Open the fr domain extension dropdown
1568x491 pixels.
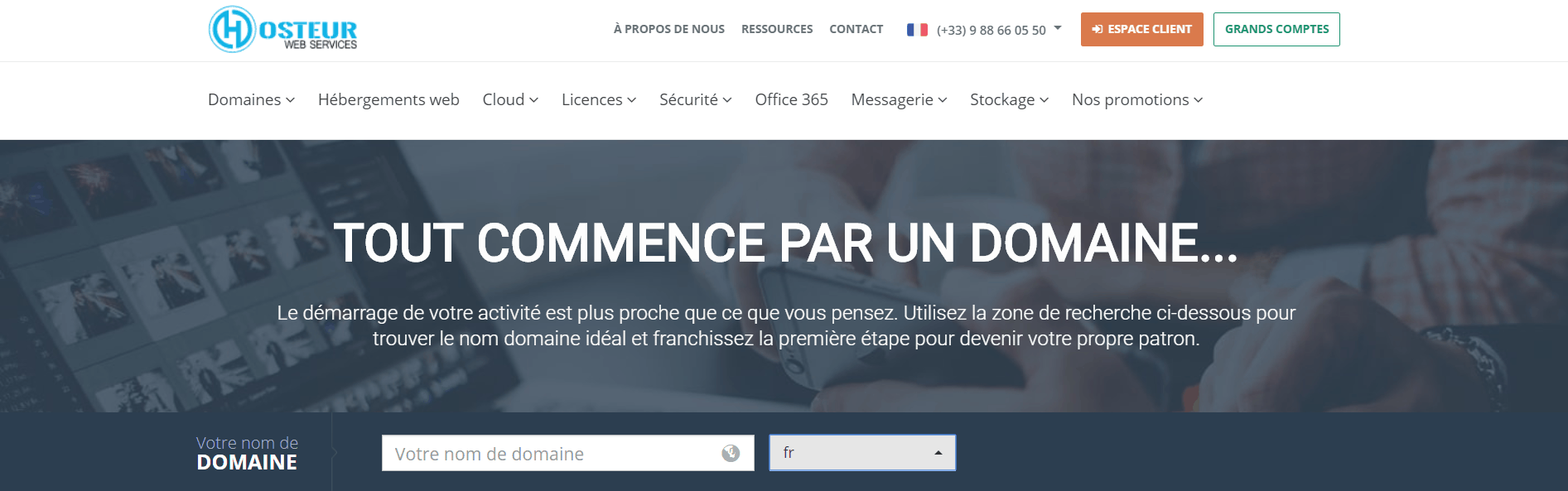click(x=862, y=453)
